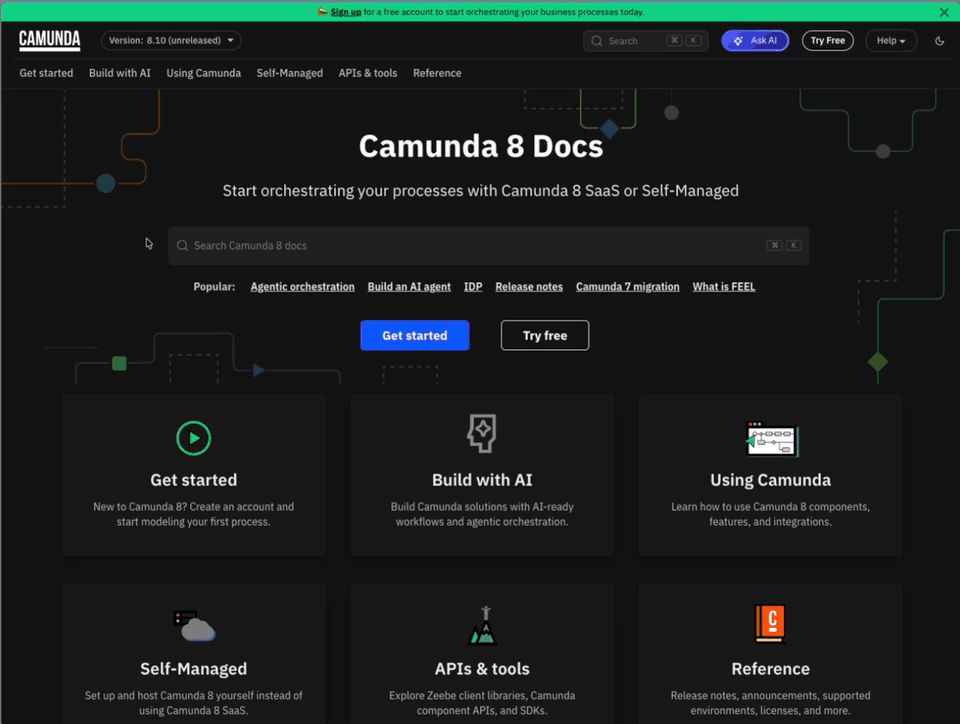Open the Version 8.10 dropdown
The width and height of the screenshot is (960, 724).
coord(171,40)
